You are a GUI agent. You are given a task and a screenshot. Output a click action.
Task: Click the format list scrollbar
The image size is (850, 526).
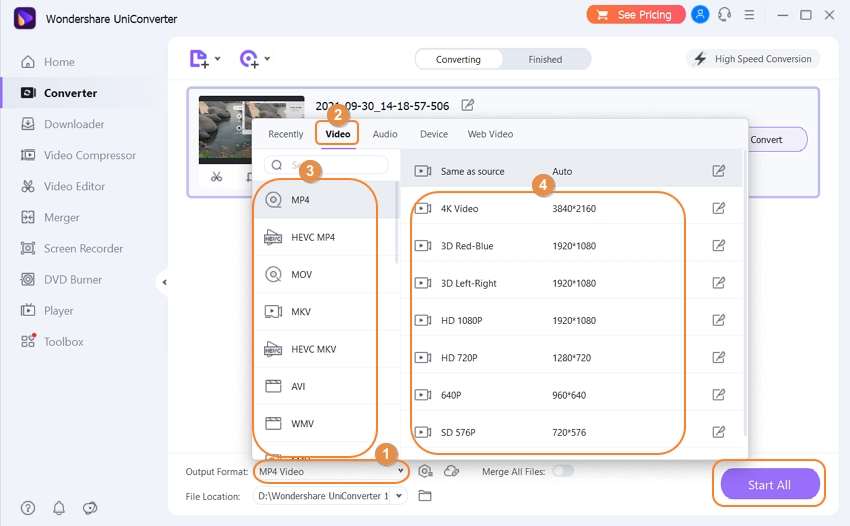[397, 222]
